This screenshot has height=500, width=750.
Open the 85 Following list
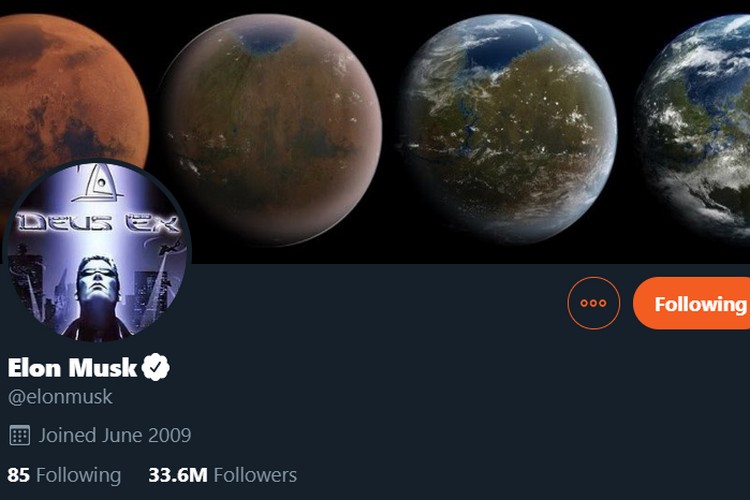[x=64, y=475]
